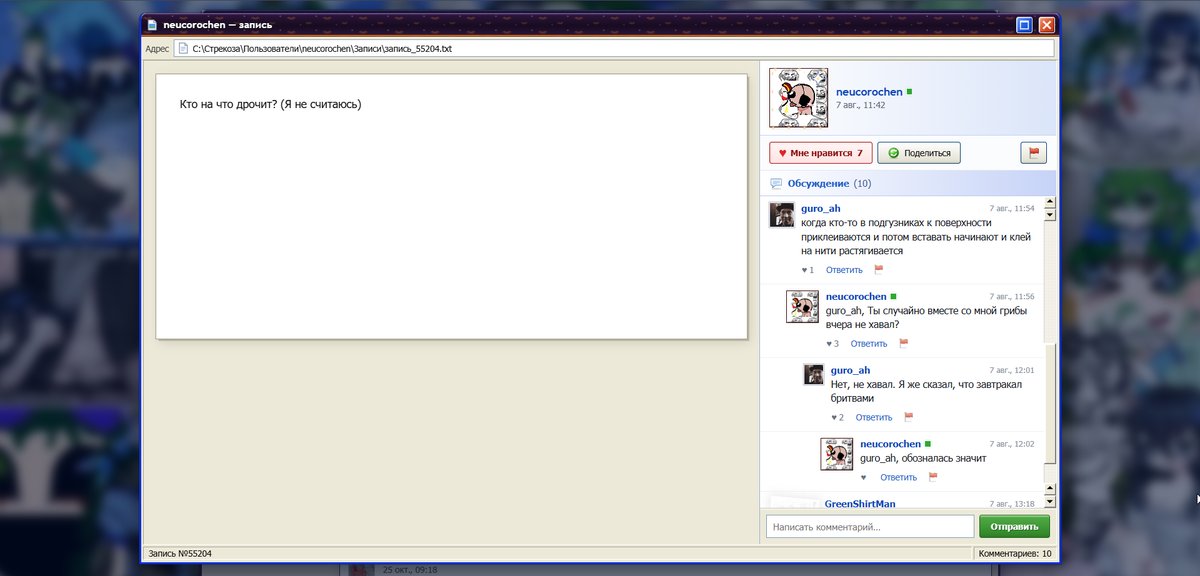Flag guro_ah's 11:54 comment
The image size is (1200, 576).
[879, 270]
